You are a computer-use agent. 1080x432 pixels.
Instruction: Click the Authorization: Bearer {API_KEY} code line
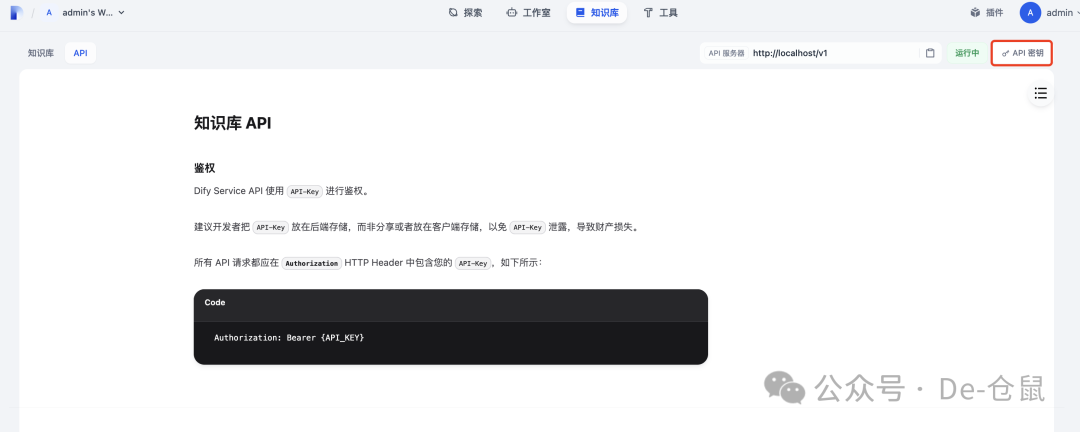pyautogui.click(x=289, y=338)
